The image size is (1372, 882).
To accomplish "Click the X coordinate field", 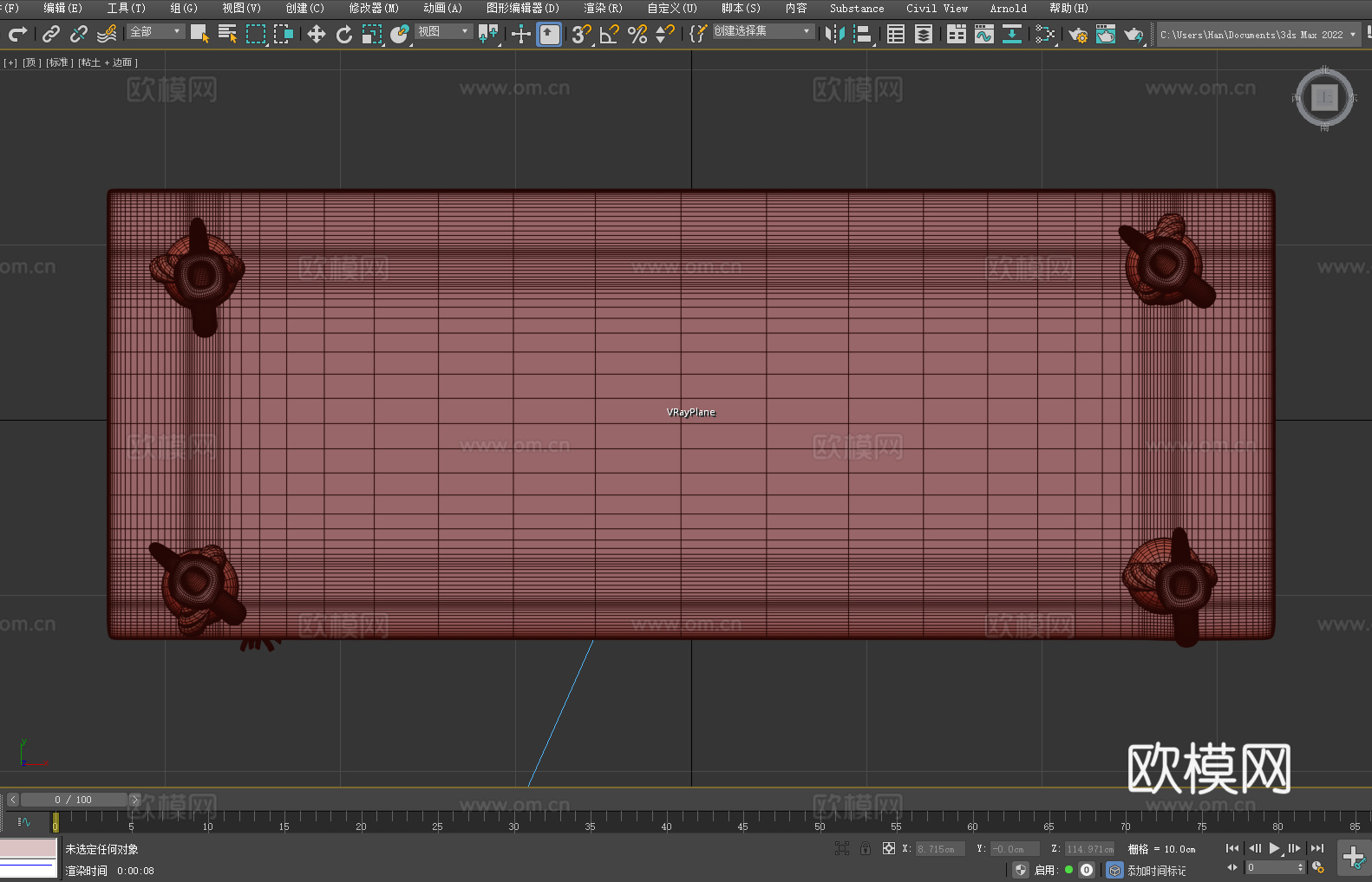I will [x=940, y=849].
